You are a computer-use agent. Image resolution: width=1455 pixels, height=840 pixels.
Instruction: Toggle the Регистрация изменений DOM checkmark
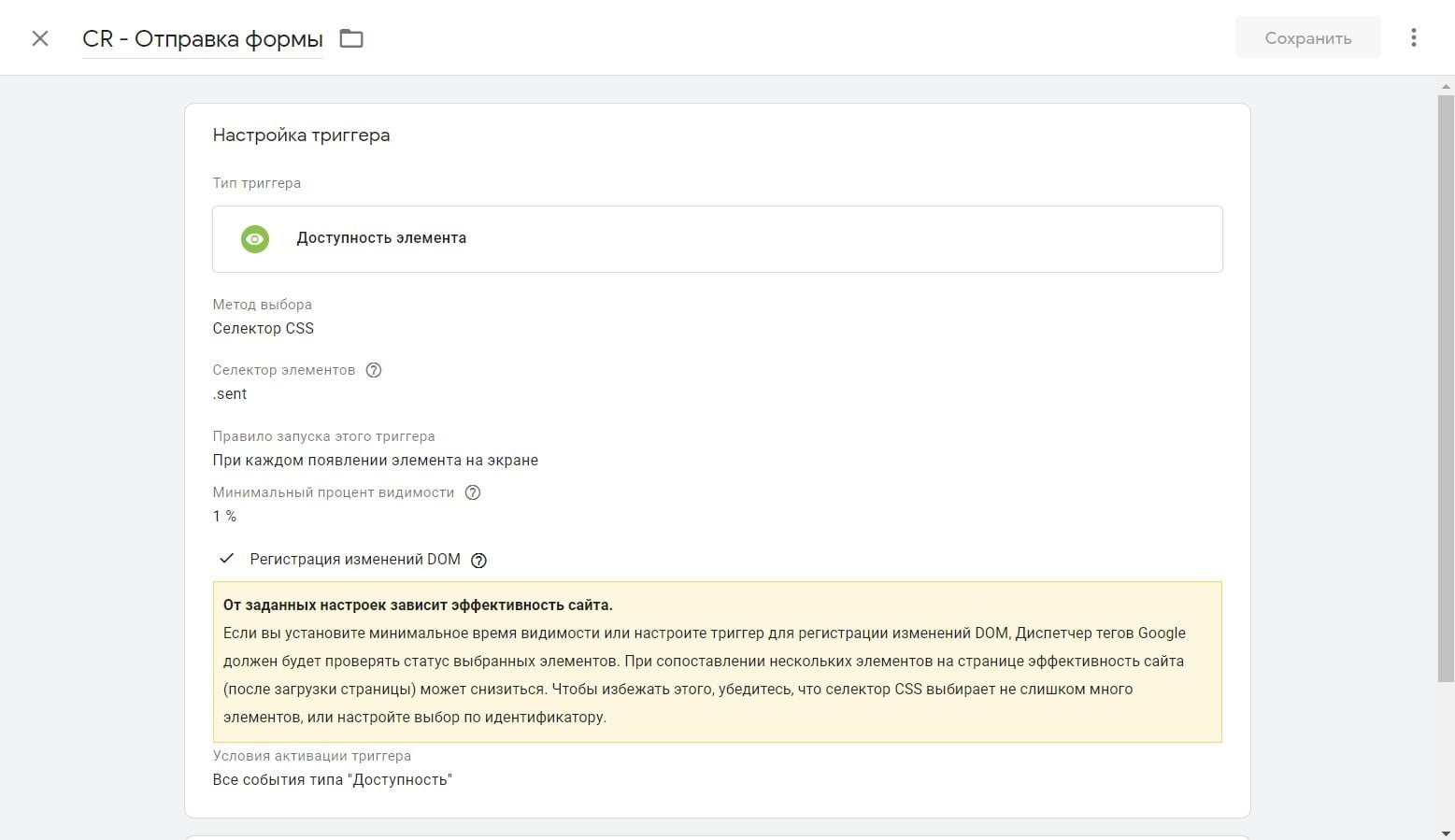tap(226, 559)
